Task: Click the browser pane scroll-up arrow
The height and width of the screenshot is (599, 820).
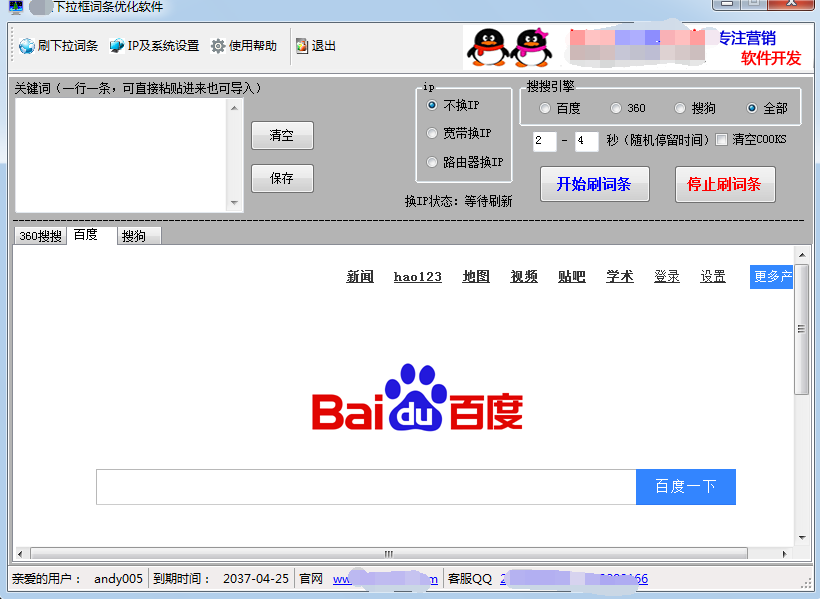Action: pos(802,255)
